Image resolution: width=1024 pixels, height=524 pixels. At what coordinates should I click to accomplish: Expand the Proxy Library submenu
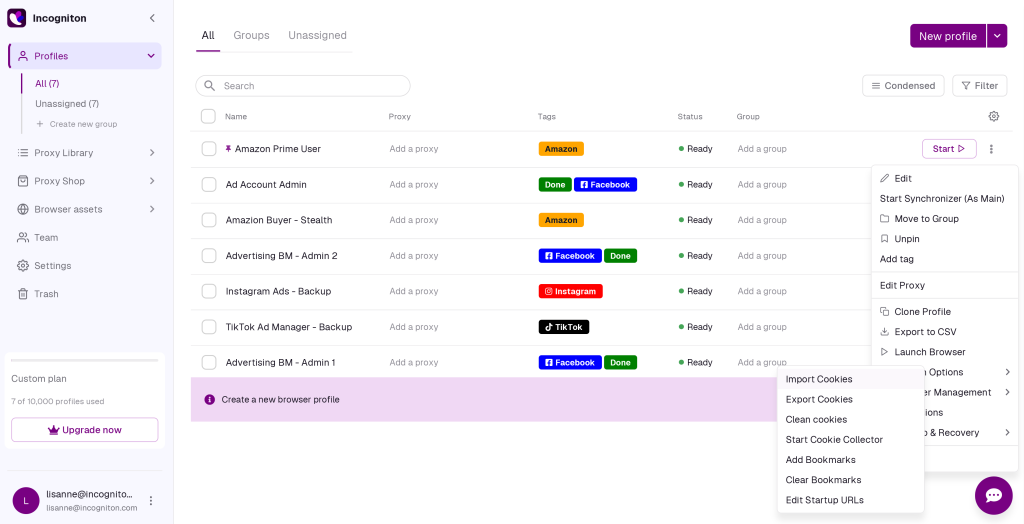pos(152,153)
